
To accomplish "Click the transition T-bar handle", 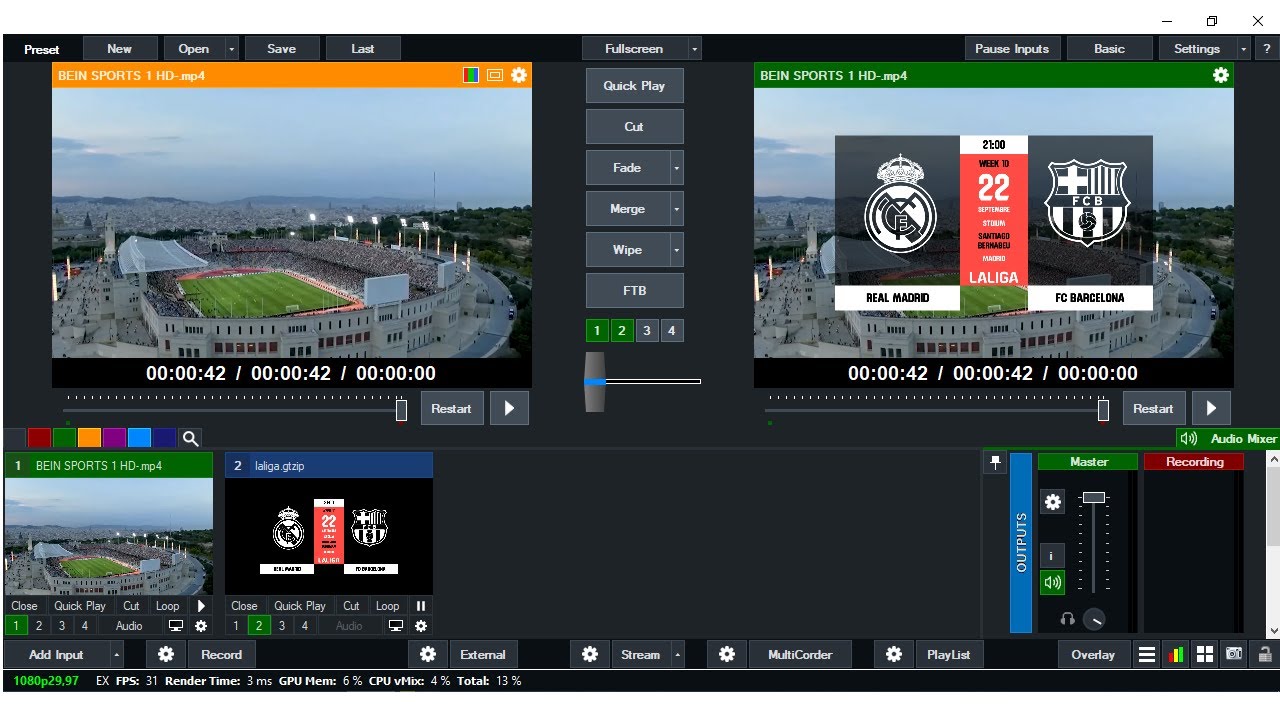I will pyautogui.click(x=595, y=381).
